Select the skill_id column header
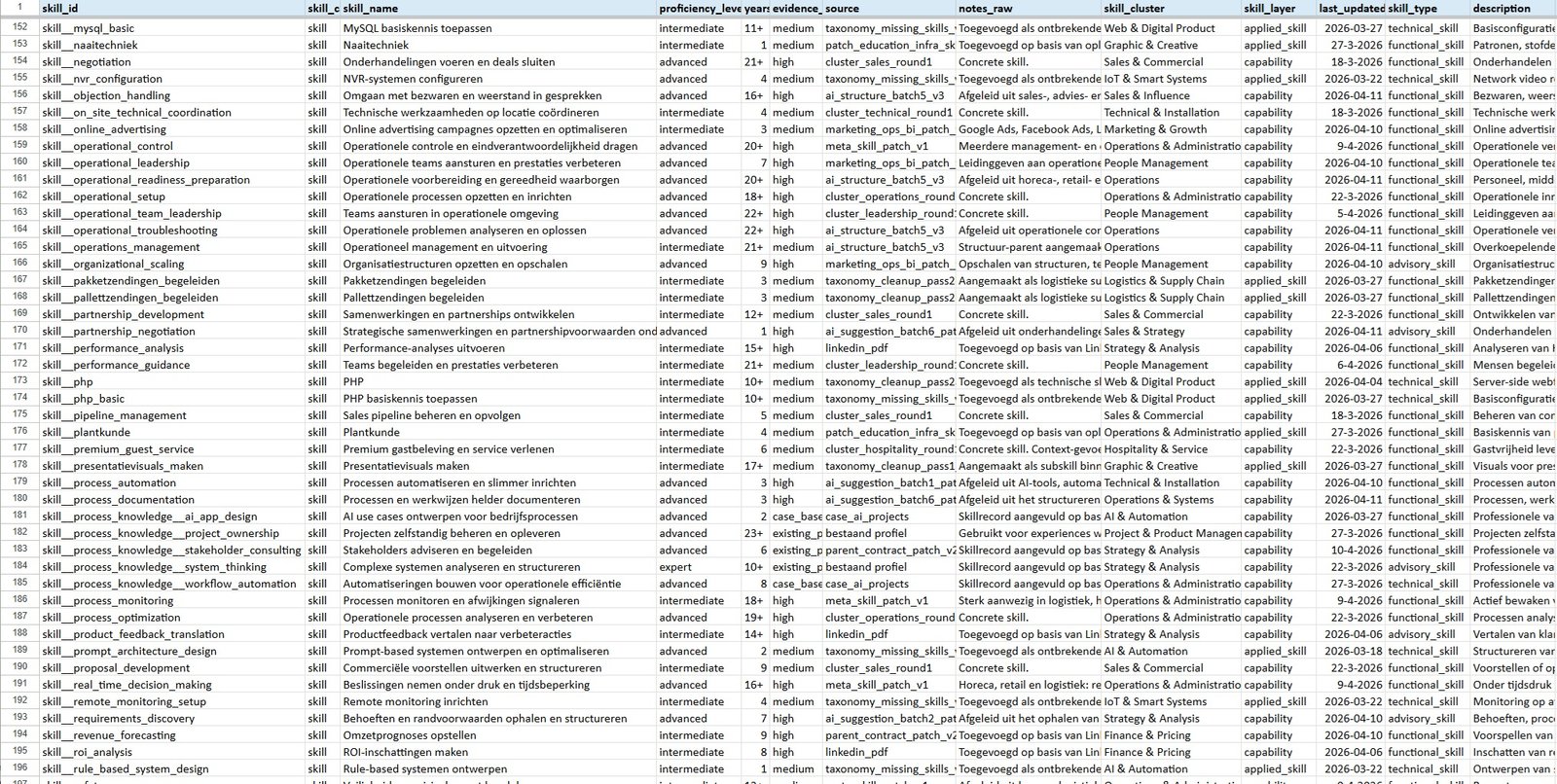 point(172,9)
